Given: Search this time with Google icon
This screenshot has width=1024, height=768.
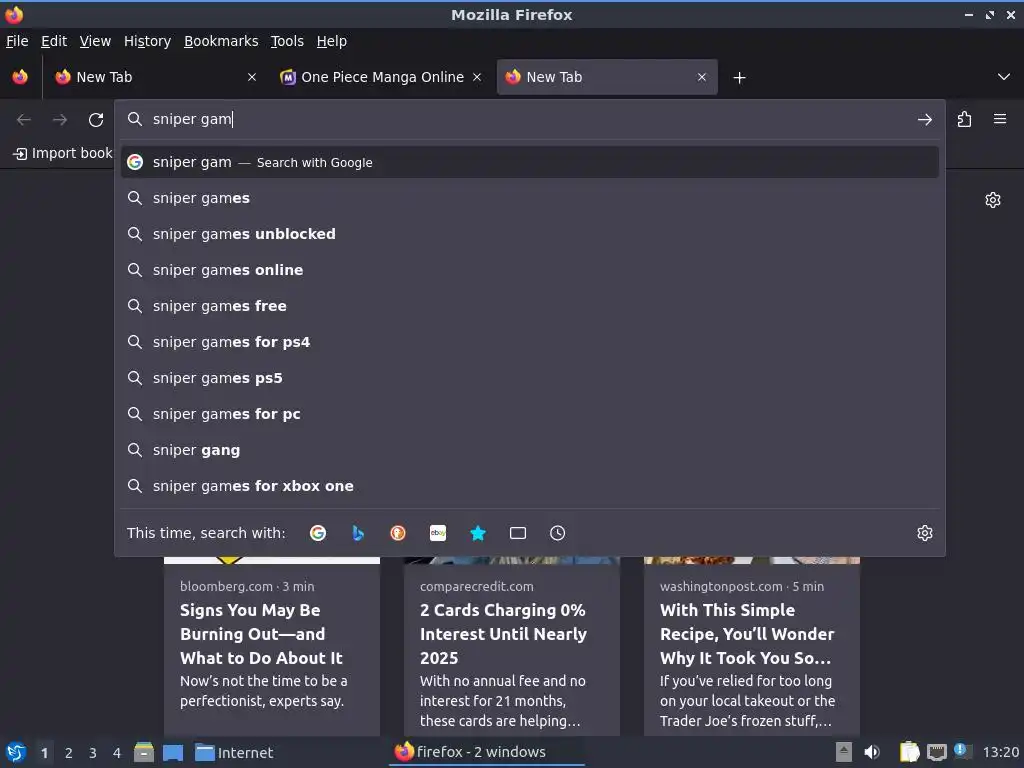Looking at the screenshot, I should (x=318, y=533).
